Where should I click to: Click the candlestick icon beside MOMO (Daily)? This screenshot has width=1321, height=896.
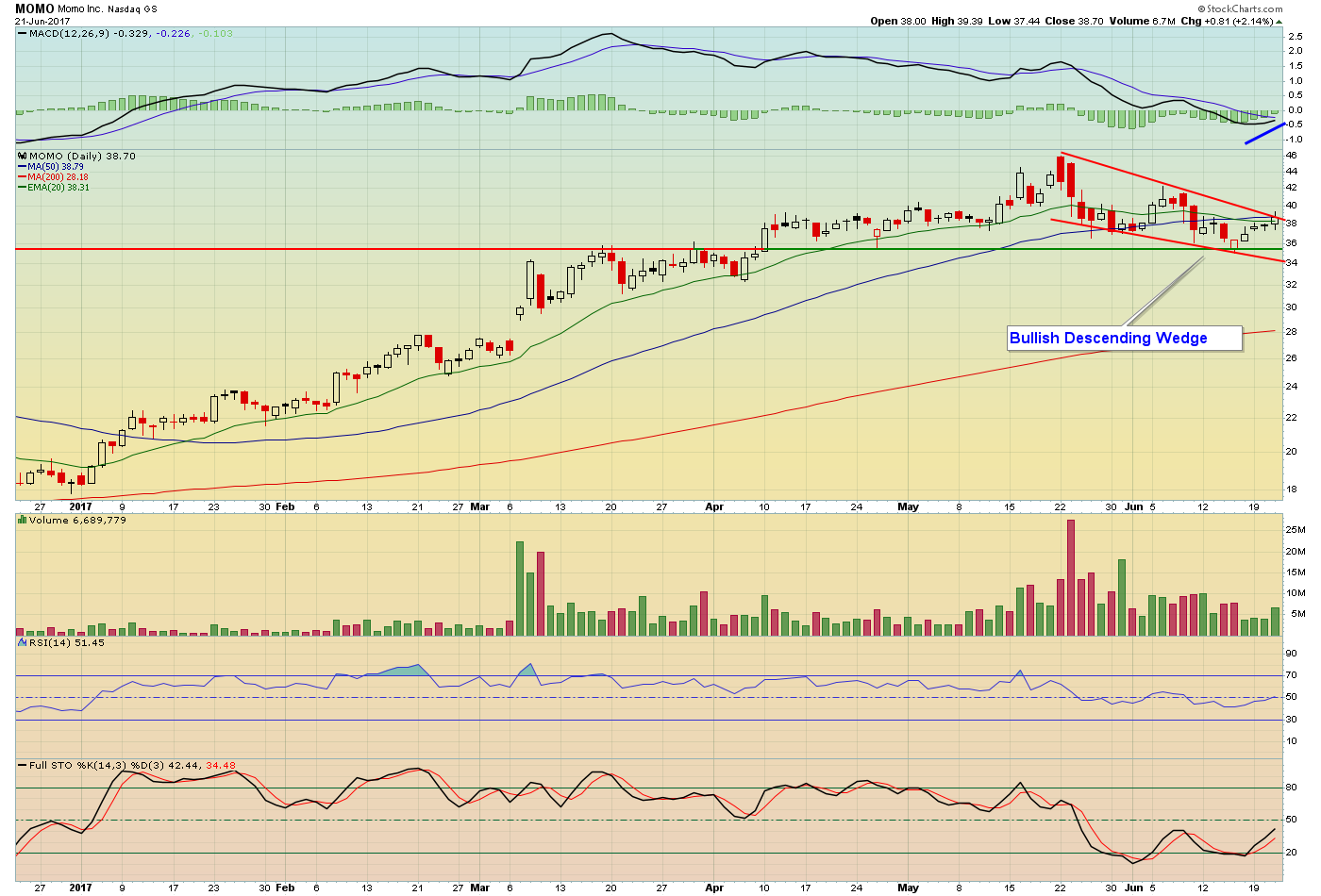coord(22,156)
